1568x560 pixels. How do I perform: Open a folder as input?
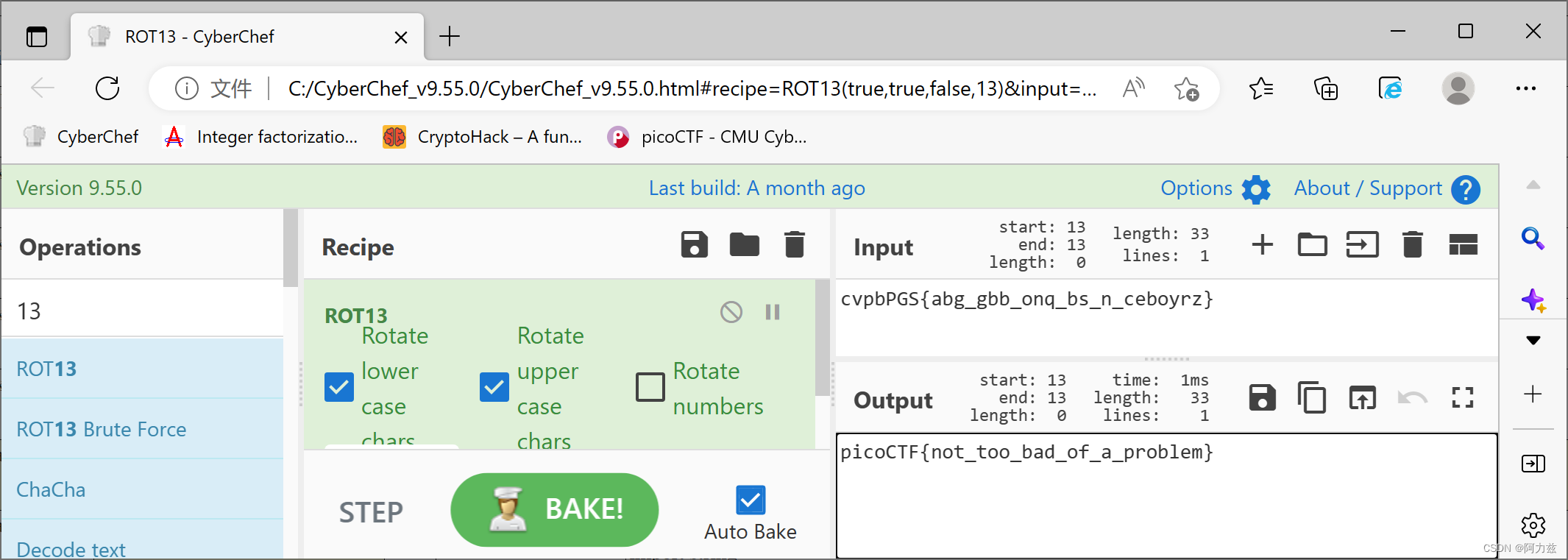1312,245
